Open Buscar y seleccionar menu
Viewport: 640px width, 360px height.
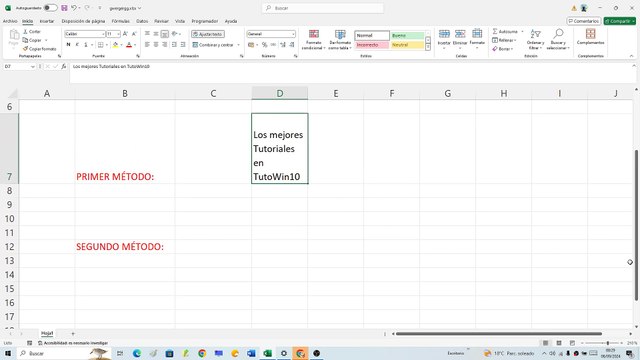558,39
